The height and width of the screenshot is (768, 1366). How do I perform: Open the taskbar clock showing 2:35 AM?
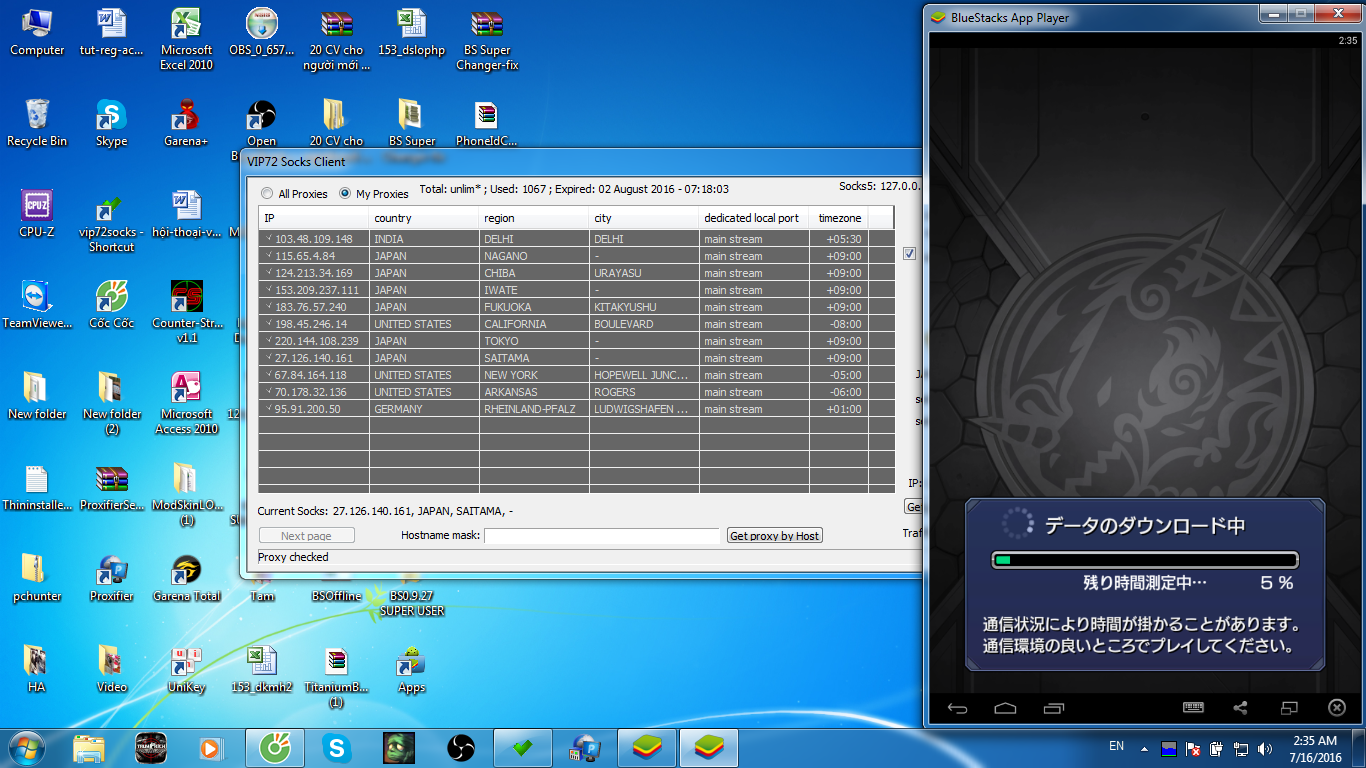coord(1316,748)
